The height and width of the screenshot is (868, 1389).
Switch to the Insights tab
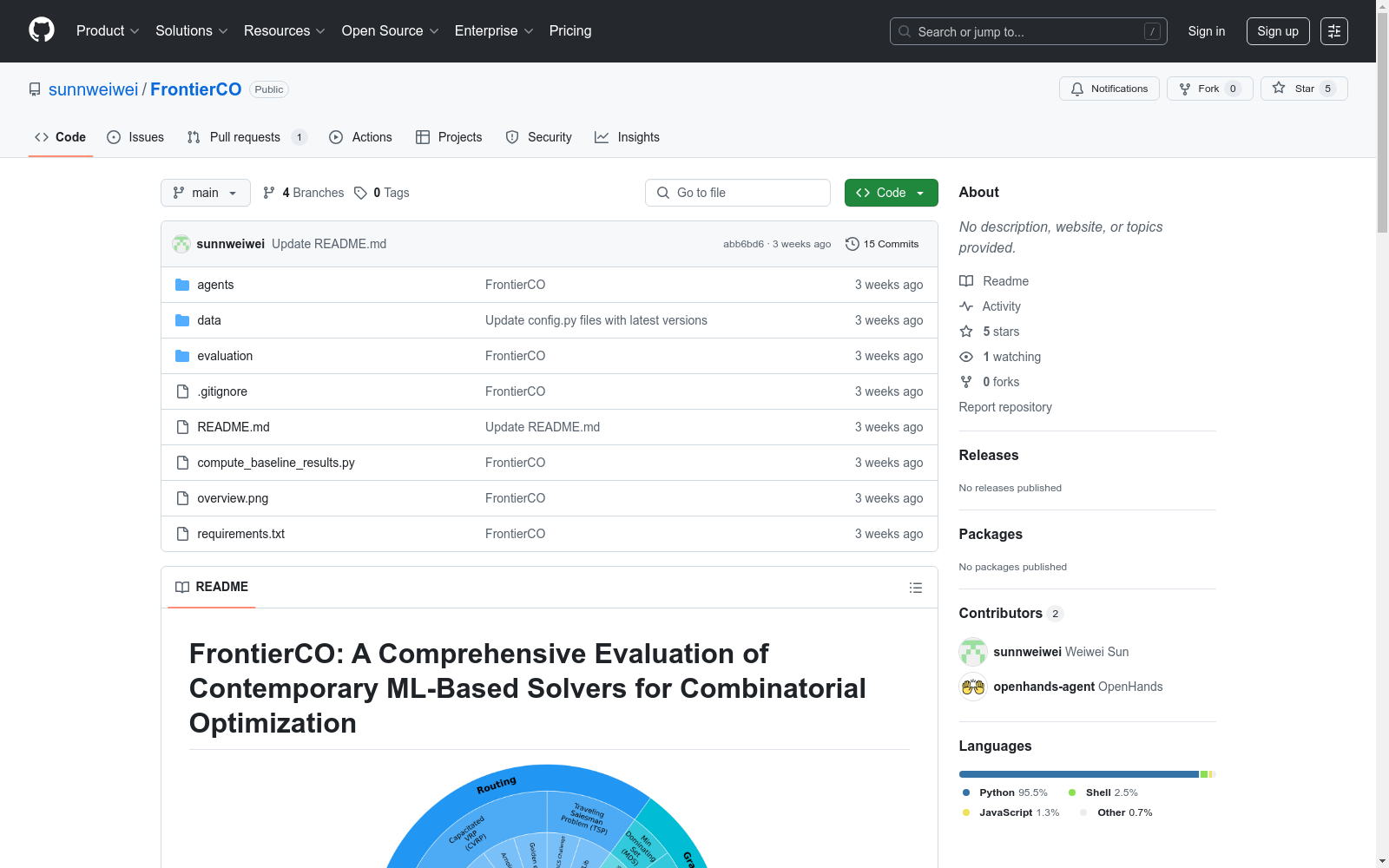[x=627, y=137]
